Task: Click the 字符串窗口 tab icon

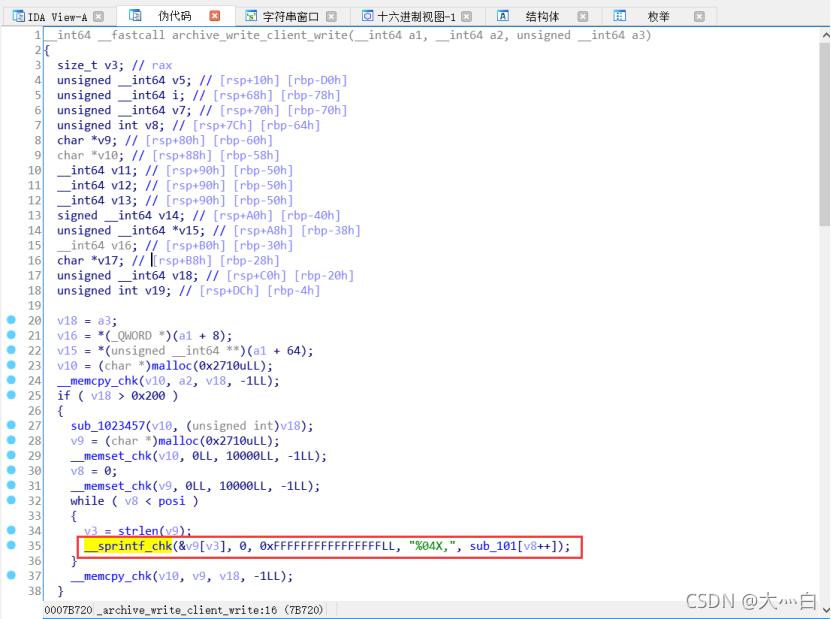Action: tap(251, 16)
